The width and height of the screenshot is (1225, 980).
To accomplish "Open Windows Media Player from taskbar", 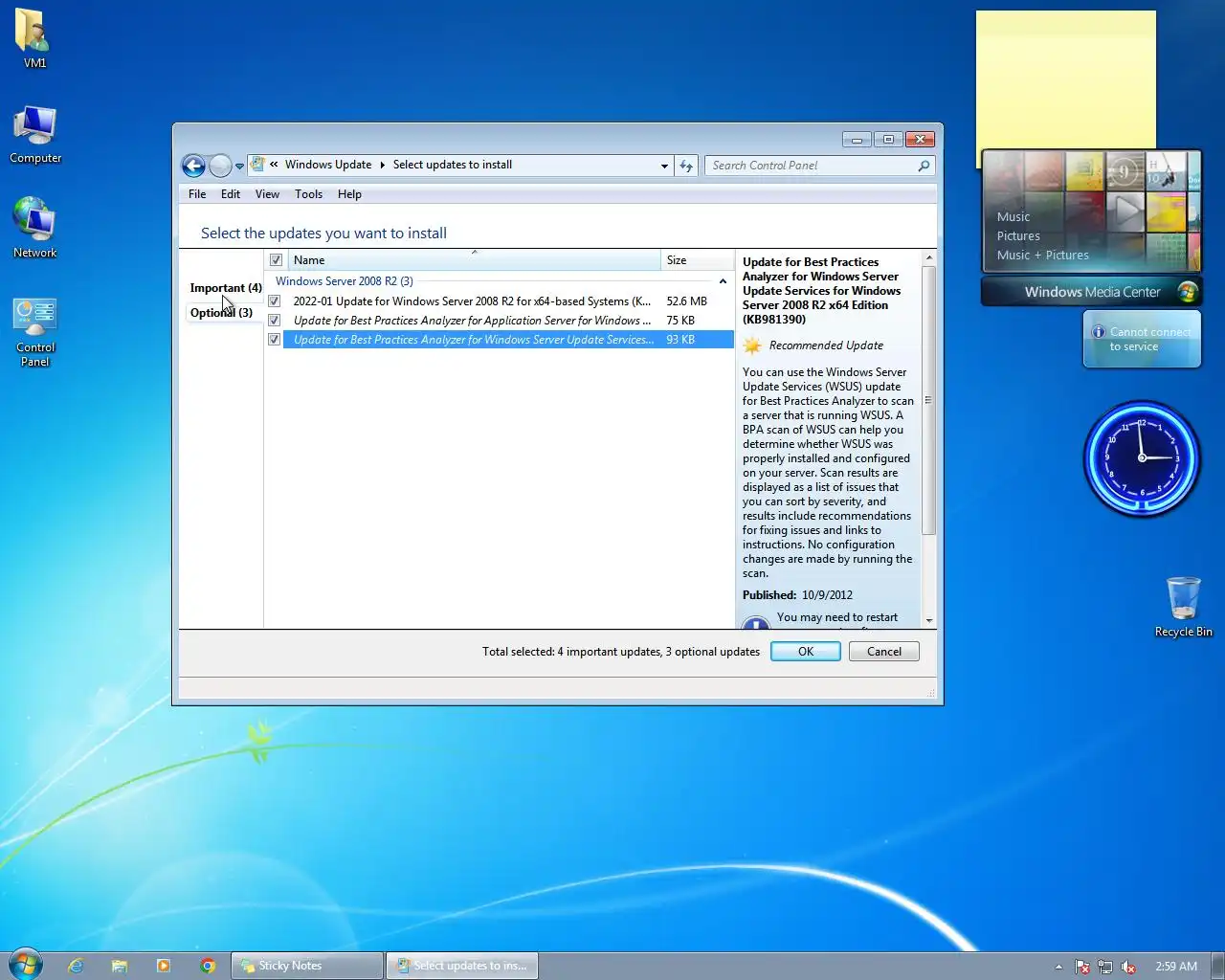I will [x=164, y=966].
